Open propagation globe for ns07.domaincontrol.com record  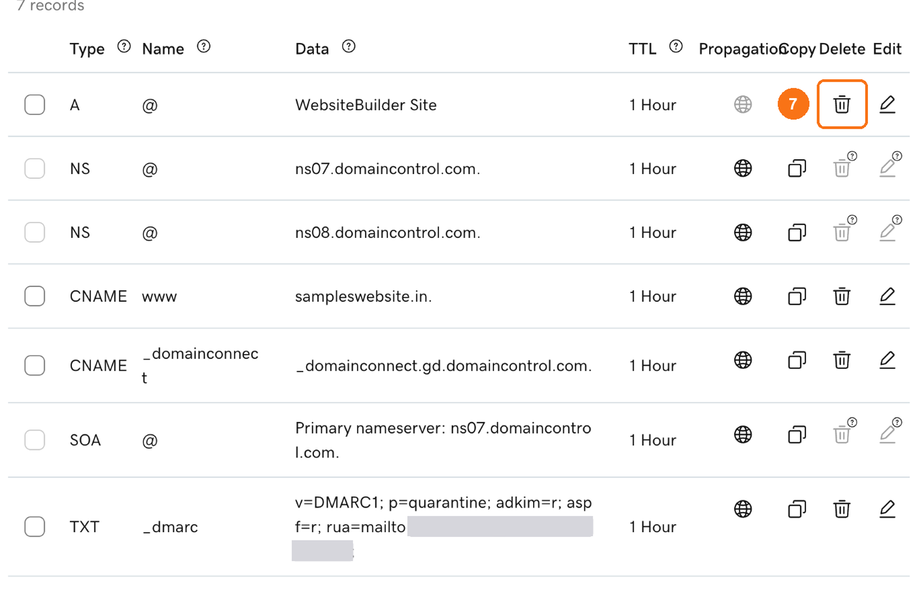pos(743,168)
